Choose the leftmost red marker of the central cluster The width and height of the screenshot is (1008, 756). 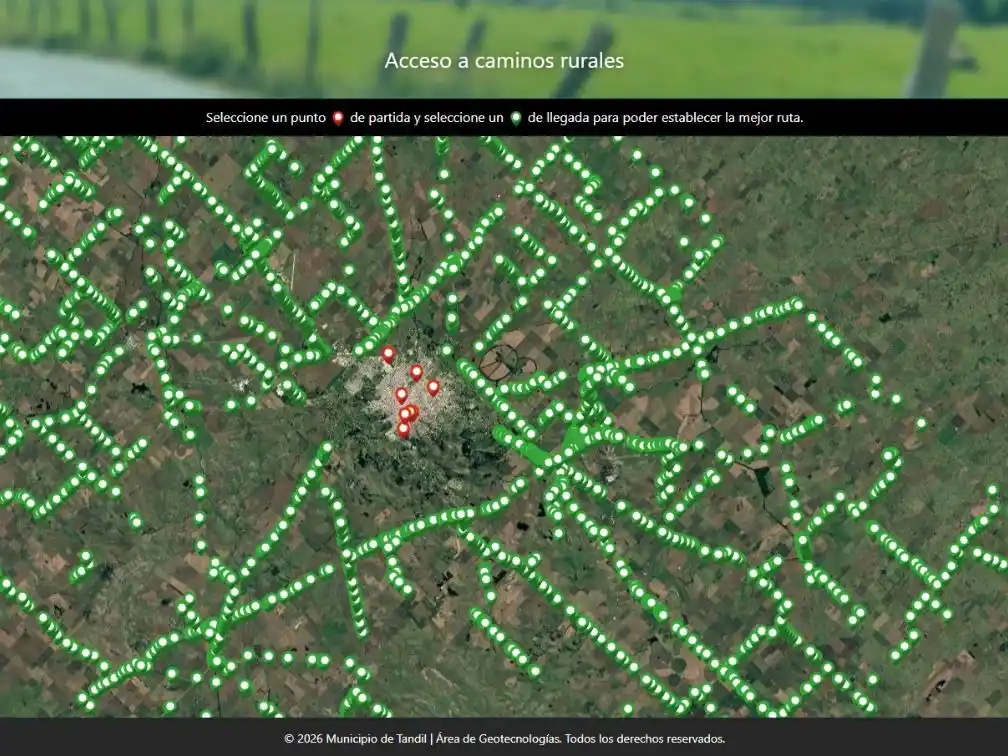click(x=401, y=393)
